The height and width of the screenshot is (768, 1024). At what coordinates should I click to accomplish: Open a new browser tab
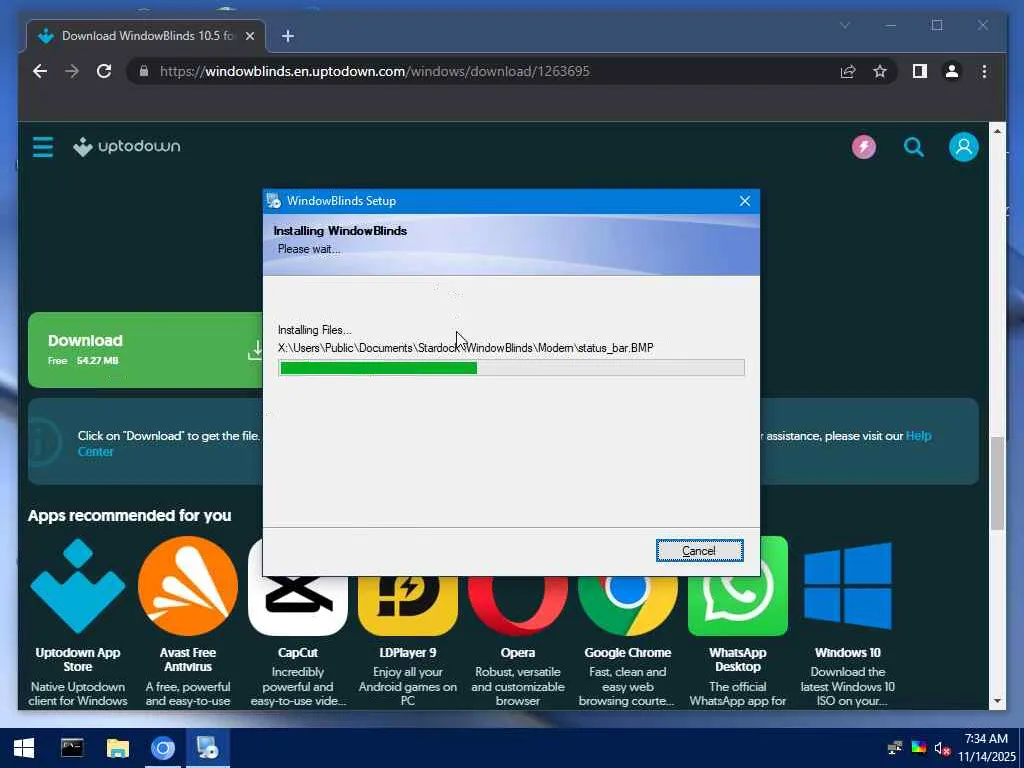(x=288, y=36)
